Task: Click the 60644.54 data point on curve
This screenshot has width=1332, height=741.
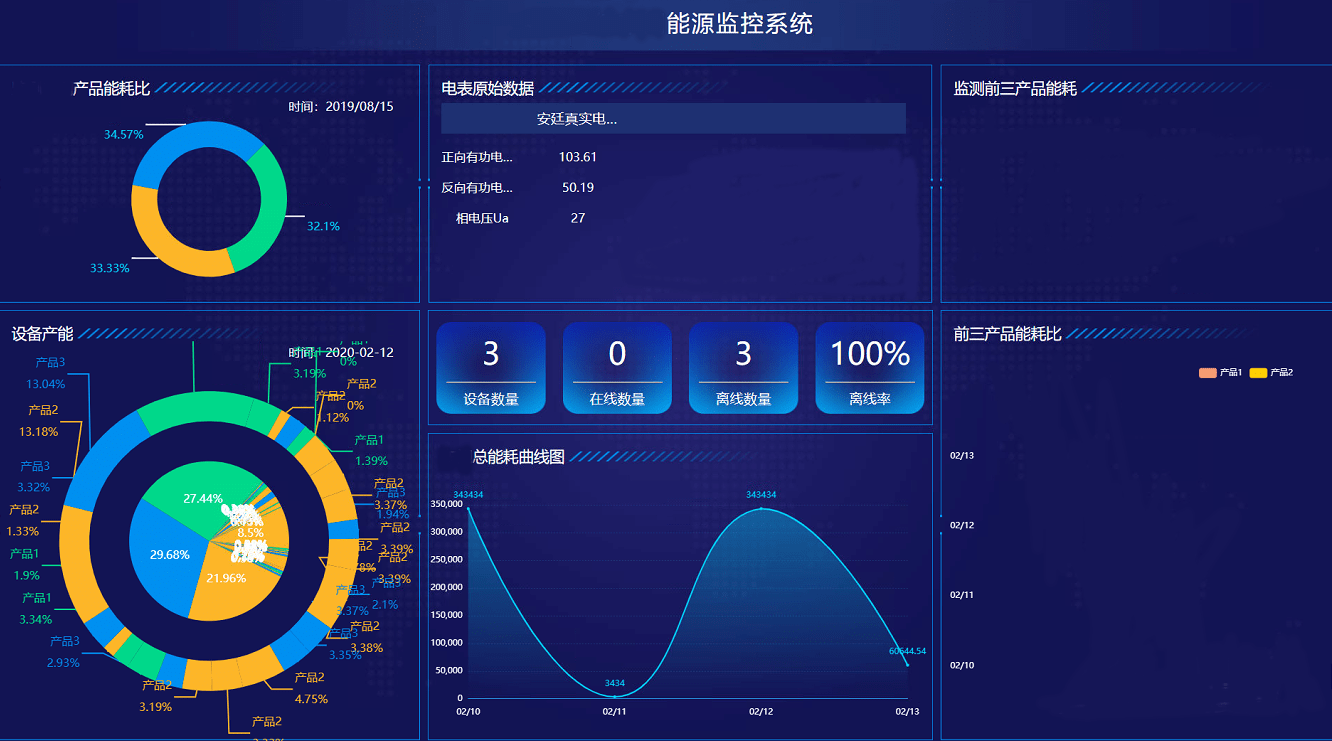Action: coord(907,665)
